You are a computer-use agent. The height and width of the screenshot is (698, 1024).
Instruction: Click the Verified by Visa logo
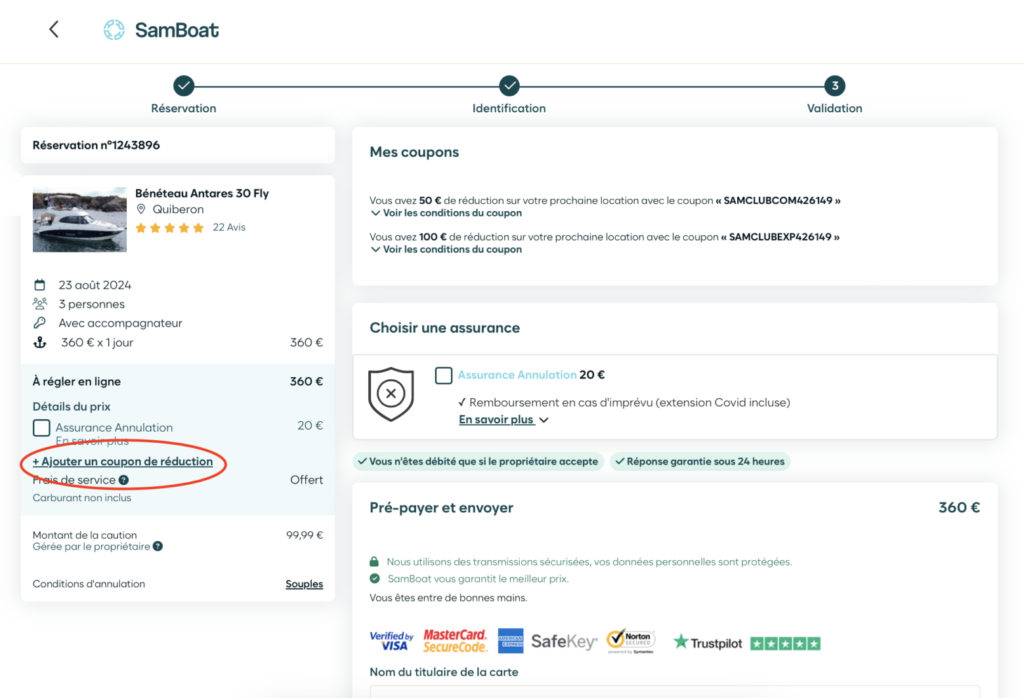[x=391, y=641]
